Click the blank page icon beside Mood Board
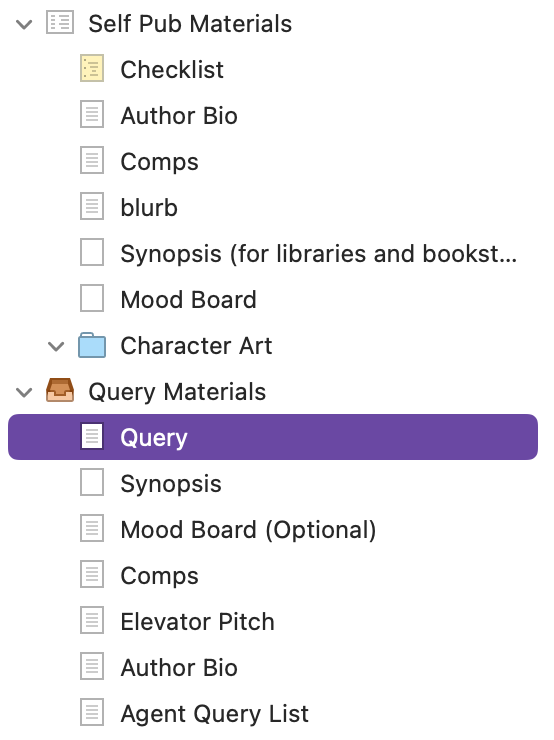 pos(92,298)
